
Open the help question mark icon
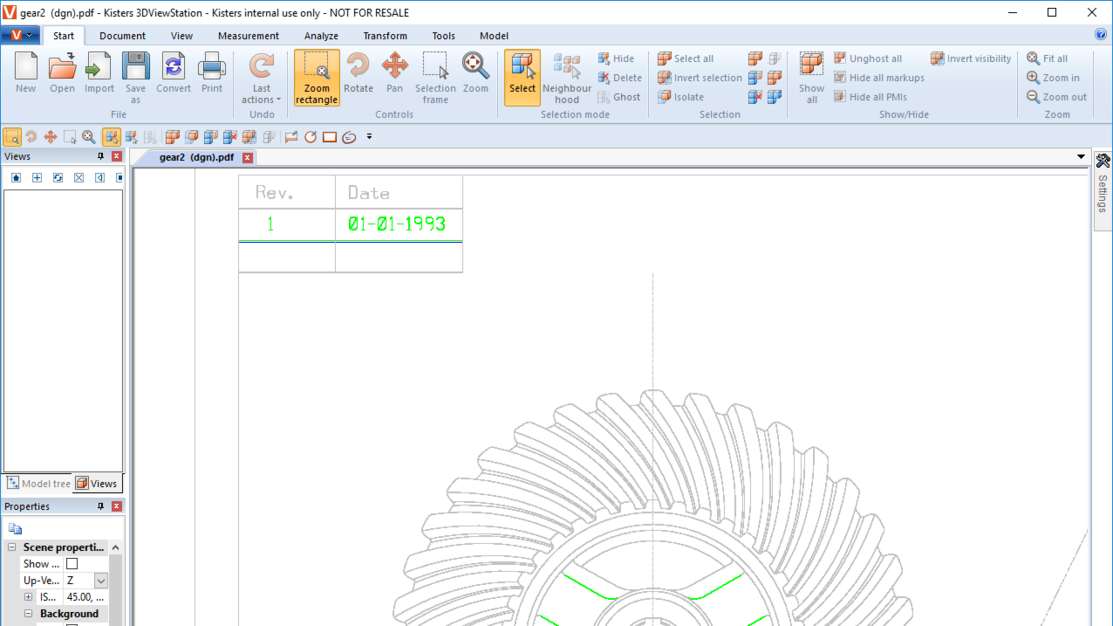[1100, 34]
